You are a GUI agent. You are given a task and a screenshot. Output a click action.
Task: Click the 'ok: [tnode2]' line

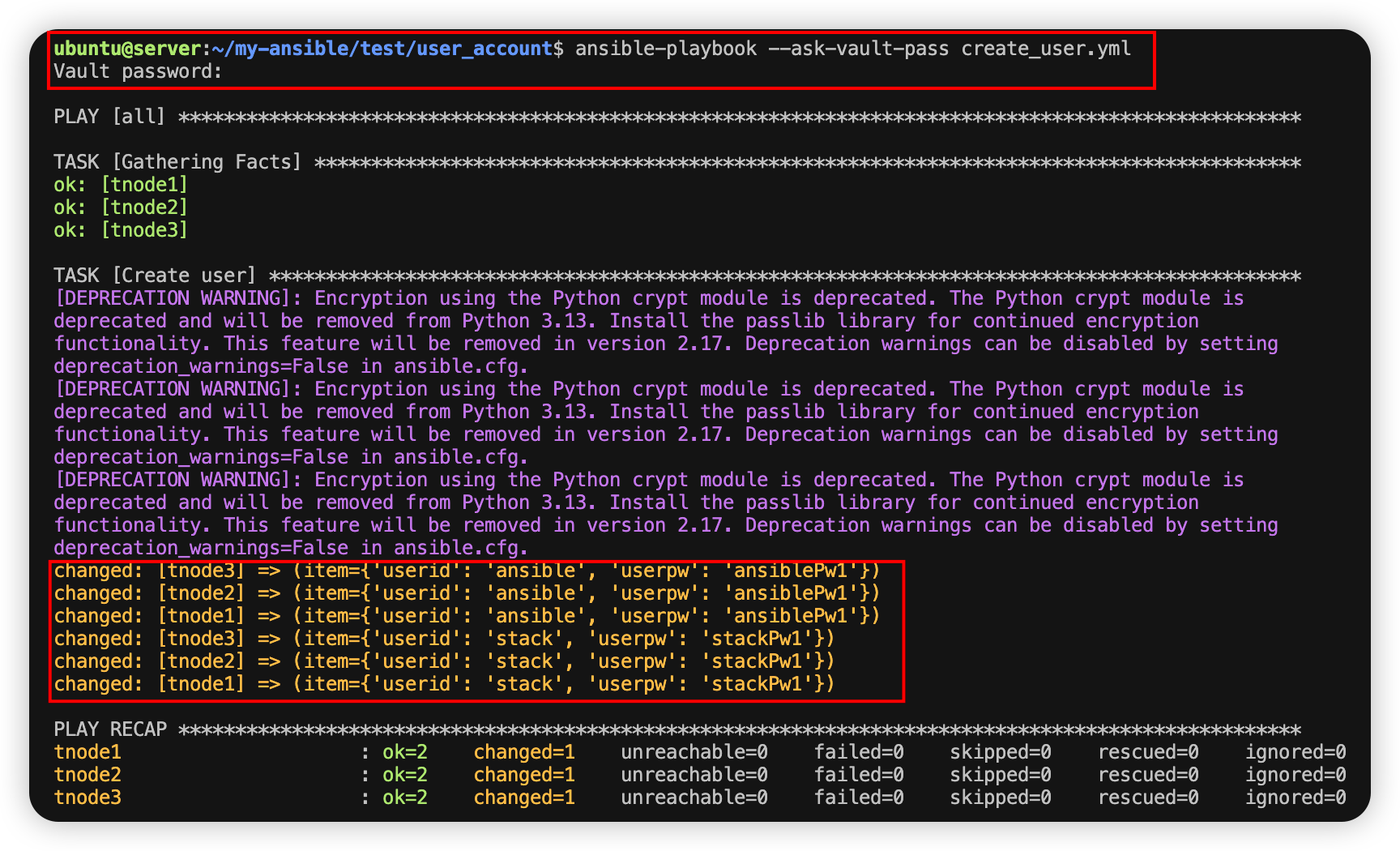pyautogui.click(x=121, y=207)
